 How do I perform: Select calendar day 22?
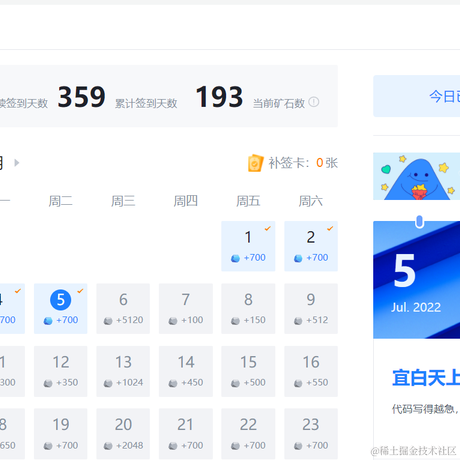tap(248, 434)
